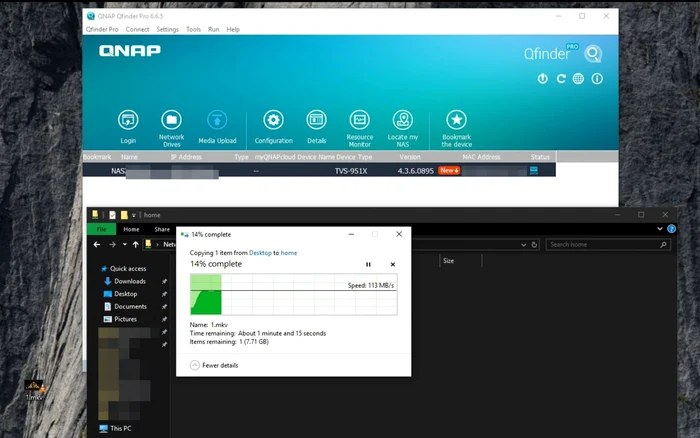Viewport: 700px width, 438px height.
Task: Sort by the Version column in Qfinder
Action: pyautogui.click(x=410, y=157)
